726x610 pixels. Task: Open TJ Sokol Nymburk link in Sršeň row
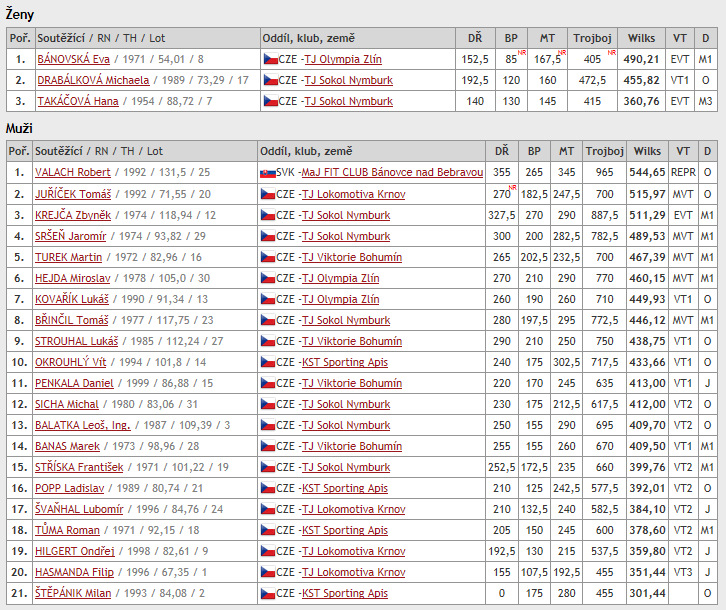[346, 236]
